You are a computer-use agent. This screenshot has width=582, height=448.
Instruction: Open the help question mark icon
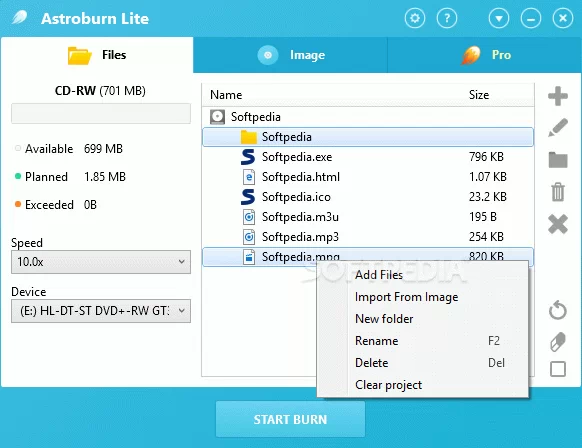click(447, 18)
